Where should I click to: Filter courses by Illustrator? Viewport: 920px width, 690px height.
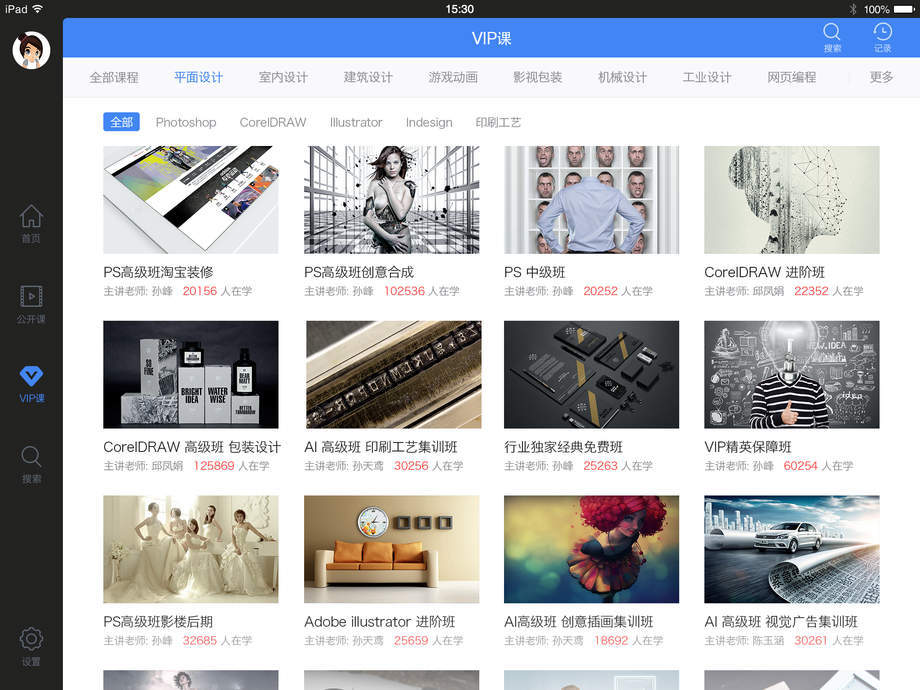click(x=356, y=122)
